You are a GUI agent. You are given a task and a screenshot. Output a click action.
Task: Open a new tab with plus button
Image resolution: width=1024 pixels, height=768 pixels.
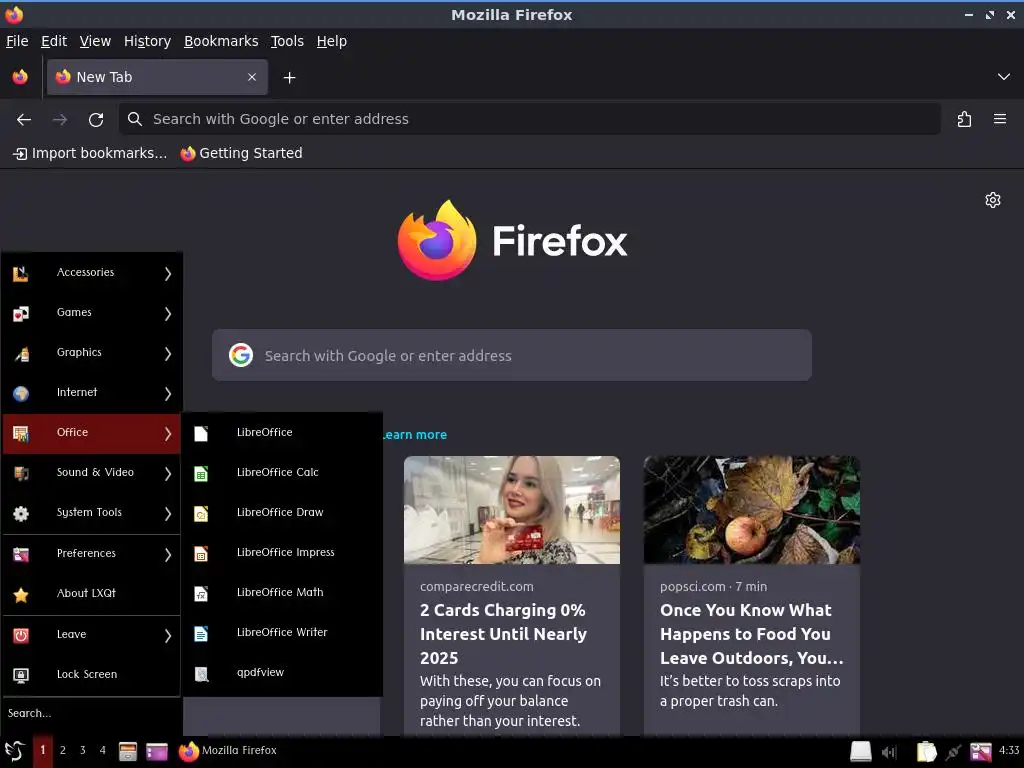click(289, 78)
